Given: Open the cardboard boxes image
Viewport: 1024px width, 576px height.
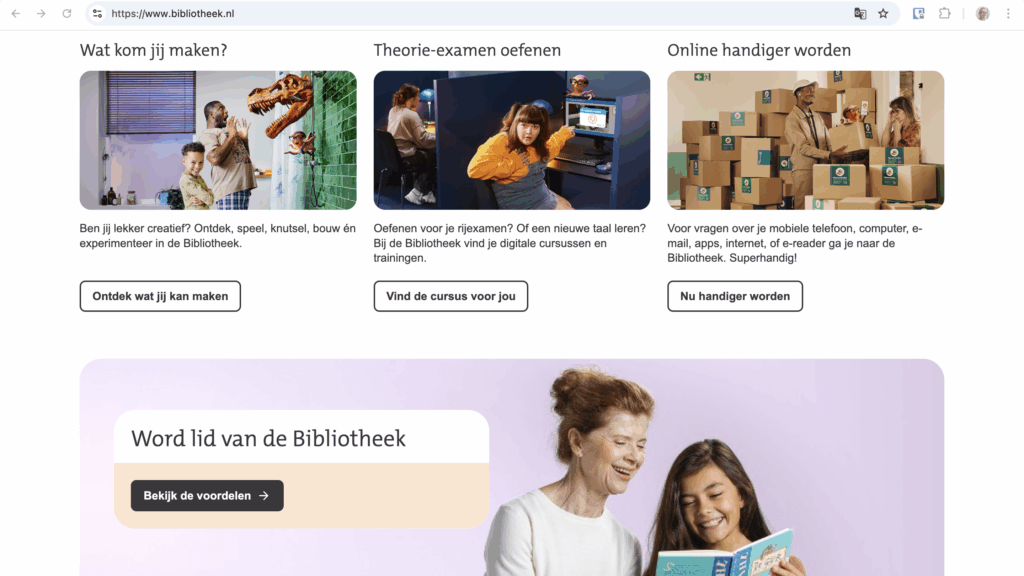Looking at the screenshot, I should (806, 140).
